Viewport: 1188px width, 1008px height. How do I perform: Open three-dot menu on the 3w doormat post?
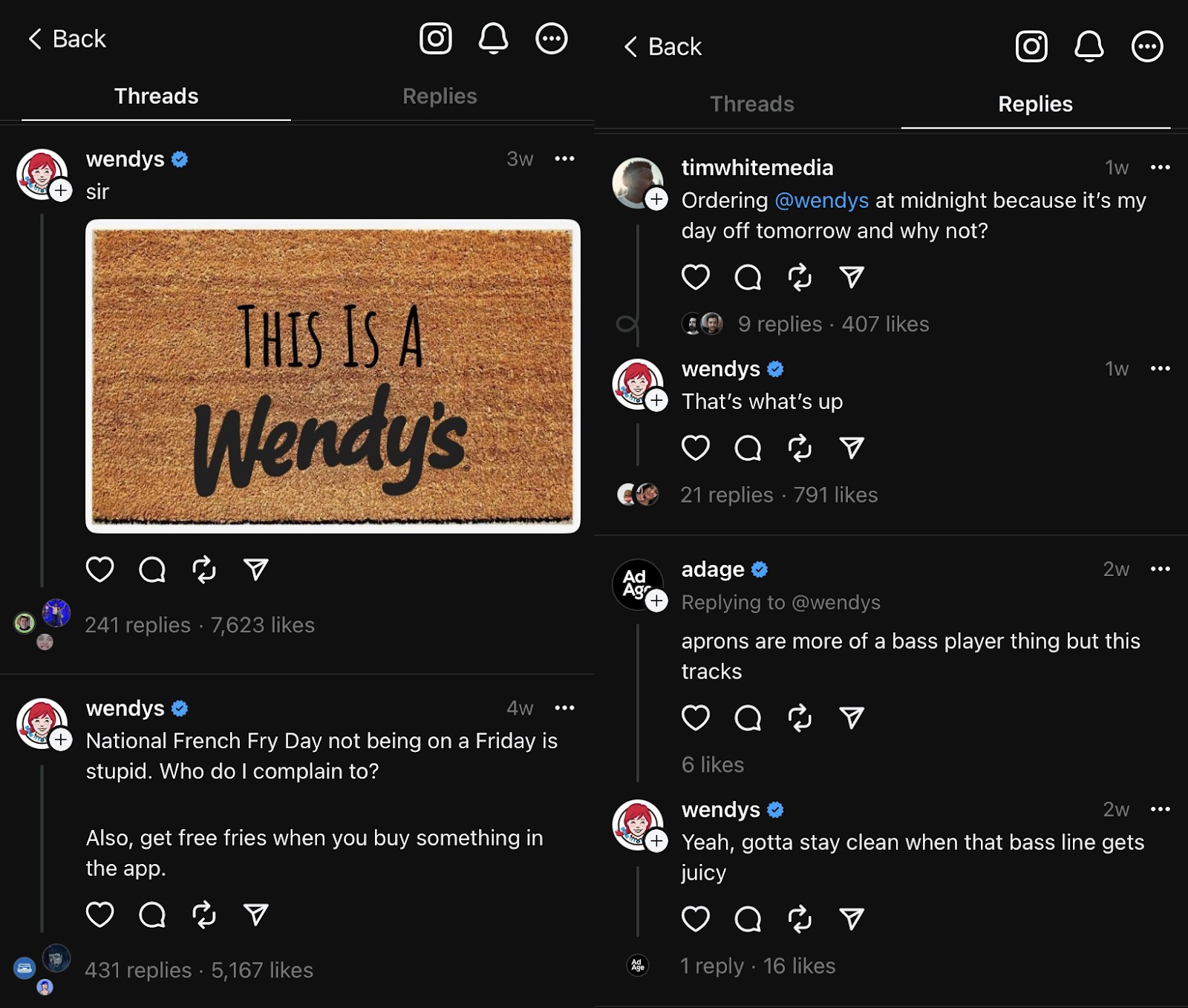coord(564,159)
